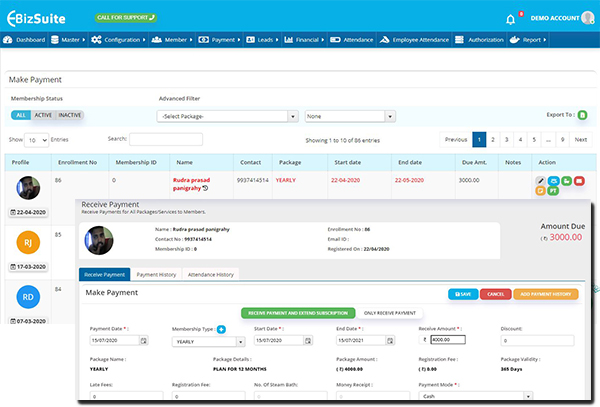Go to page 2
The height and width of the screenshot is (407, 600).
pos(493,140)
